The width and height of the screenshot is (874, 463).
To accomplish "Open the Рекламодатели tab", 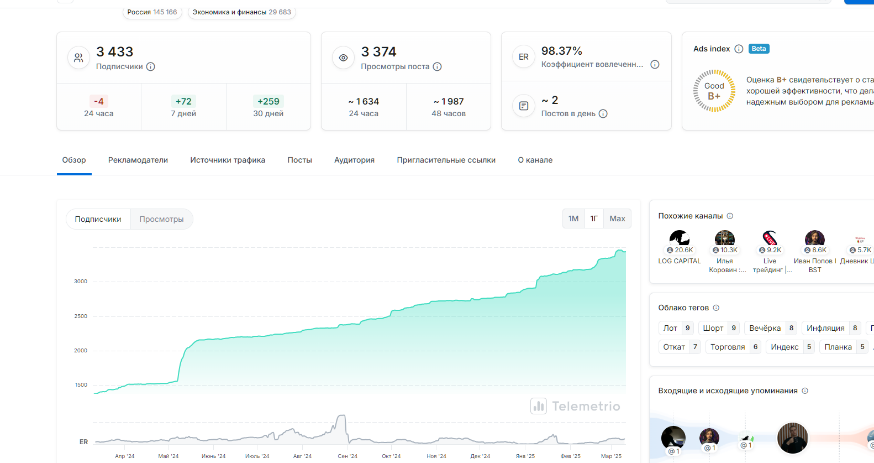I will tap(138, 160).
